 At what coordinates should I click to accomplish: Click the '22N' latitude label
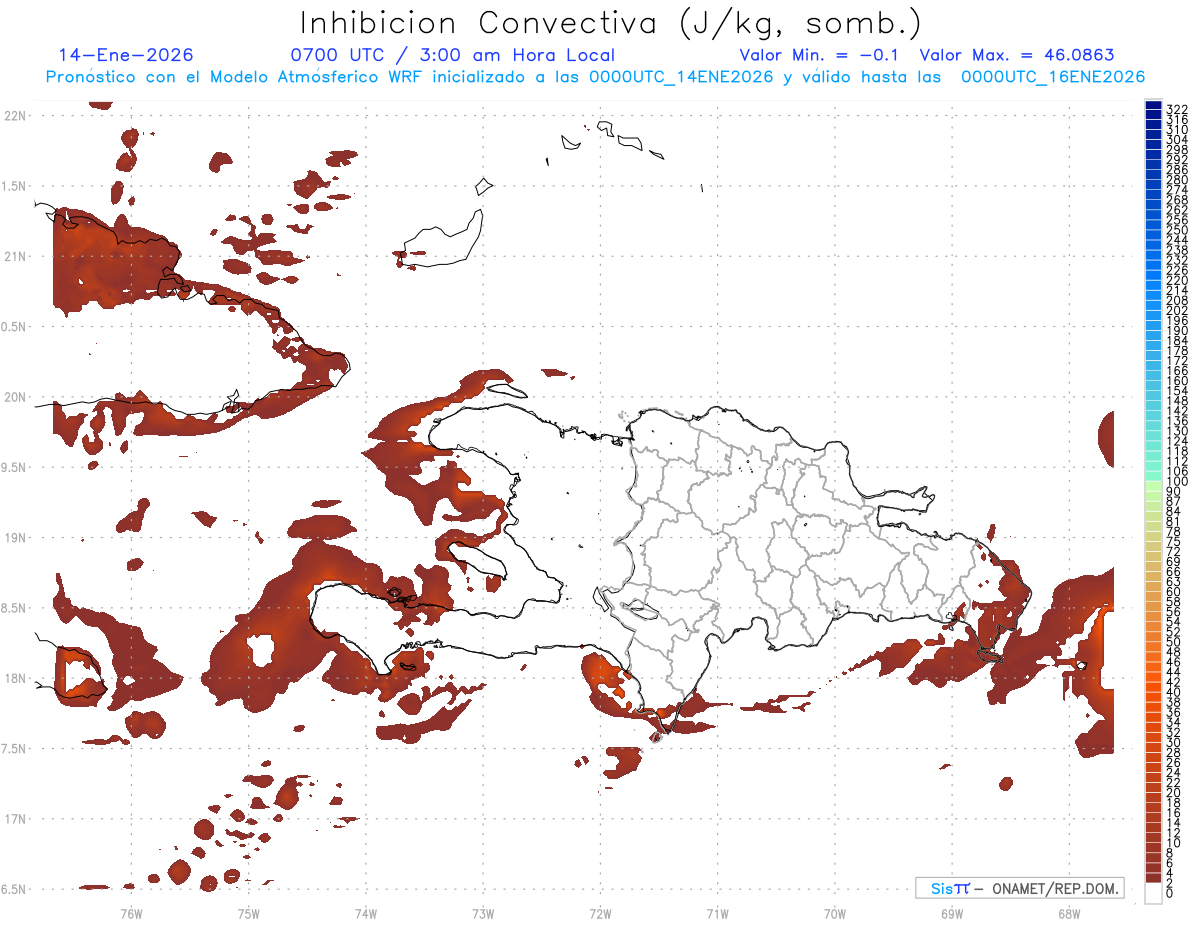pyautogui.click(x=15, y=116)
